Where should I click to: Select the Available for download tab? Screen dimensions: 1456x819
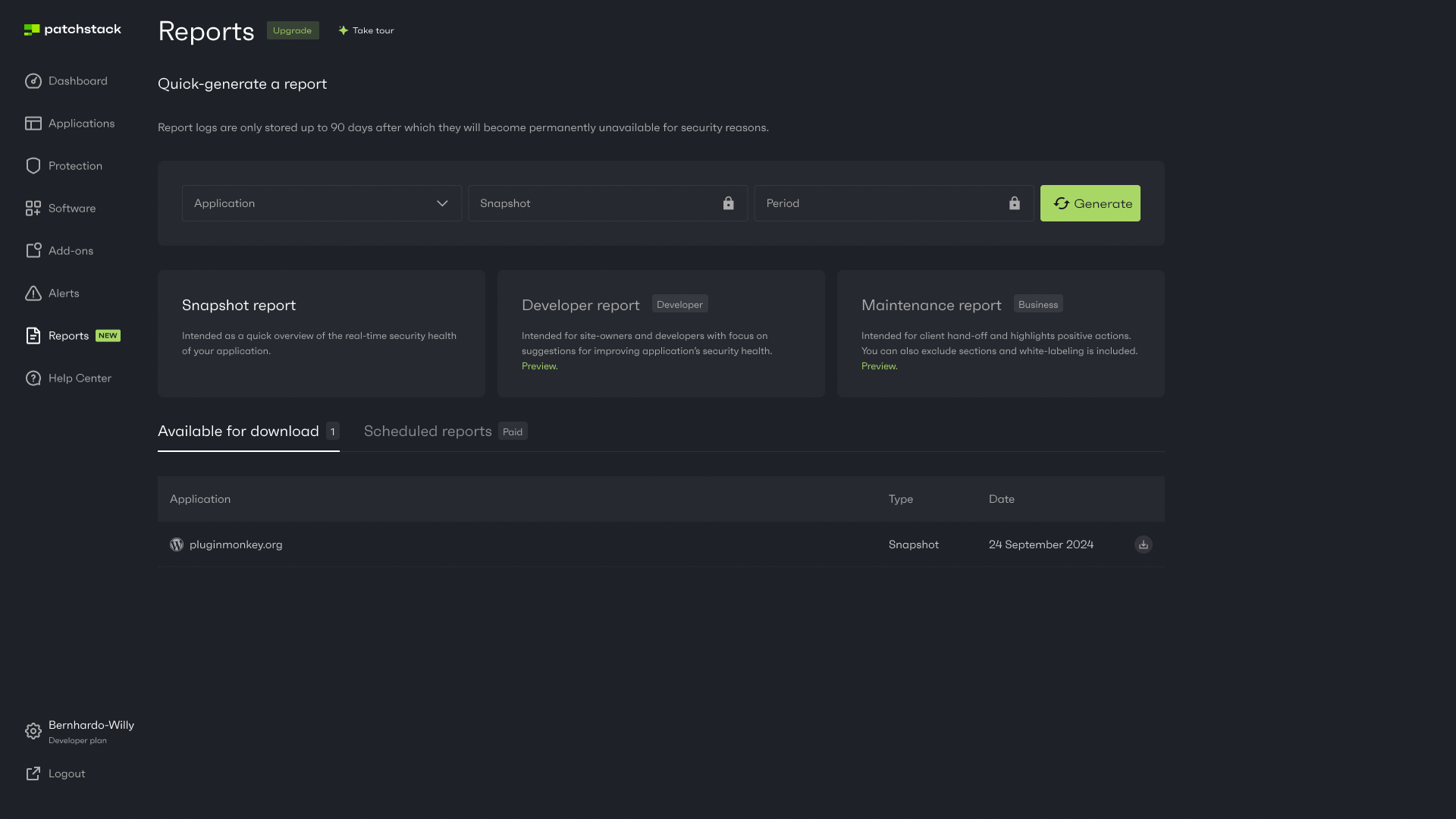(x=238, y=431)
